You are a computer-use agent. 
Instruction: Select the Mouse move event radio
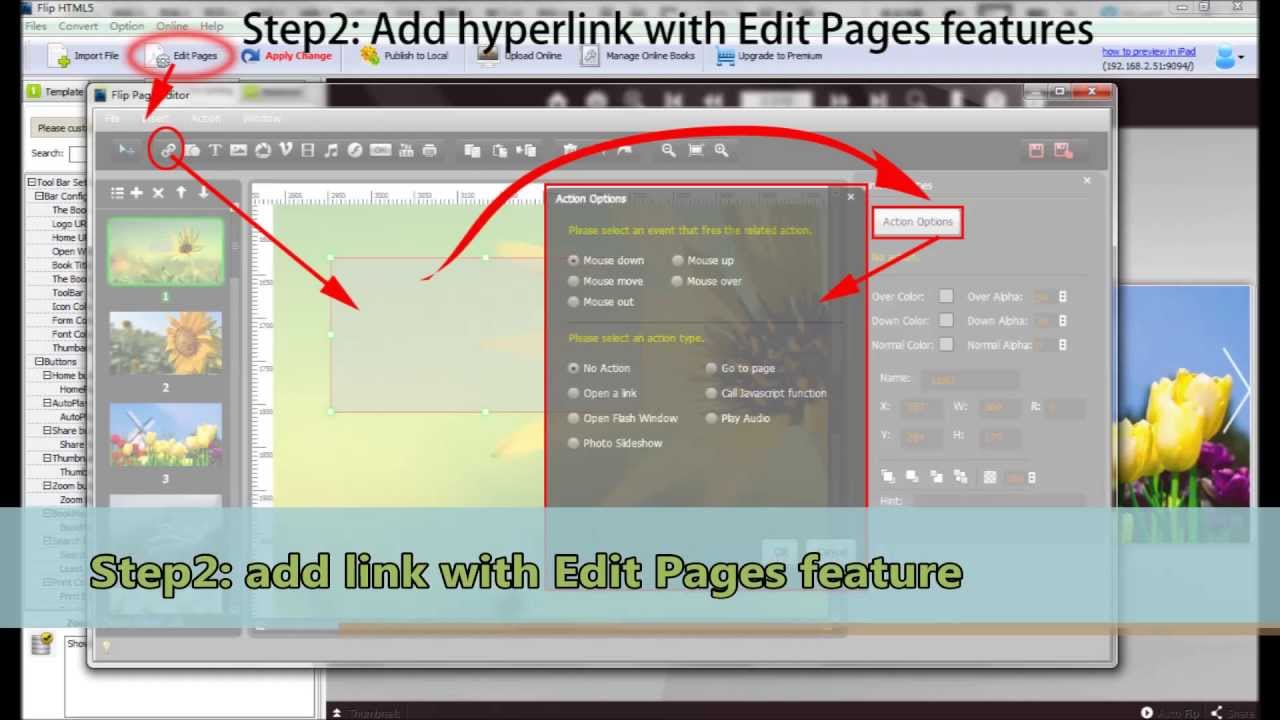coord(574,281)
